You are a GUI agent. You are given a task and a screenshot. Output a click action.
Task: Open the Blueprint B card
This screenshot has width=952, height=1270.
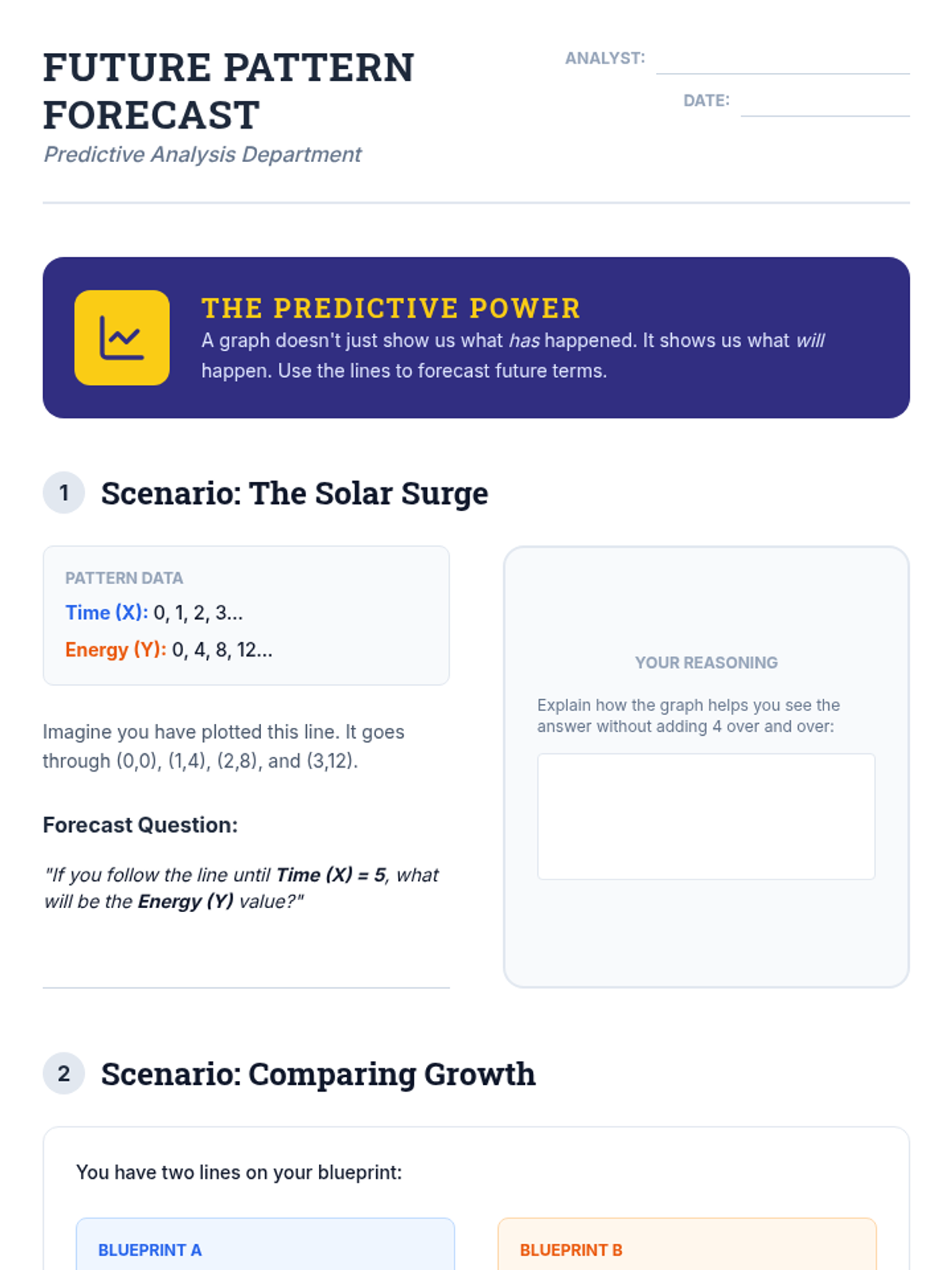pyautogui.click(x=687, y=1246)
